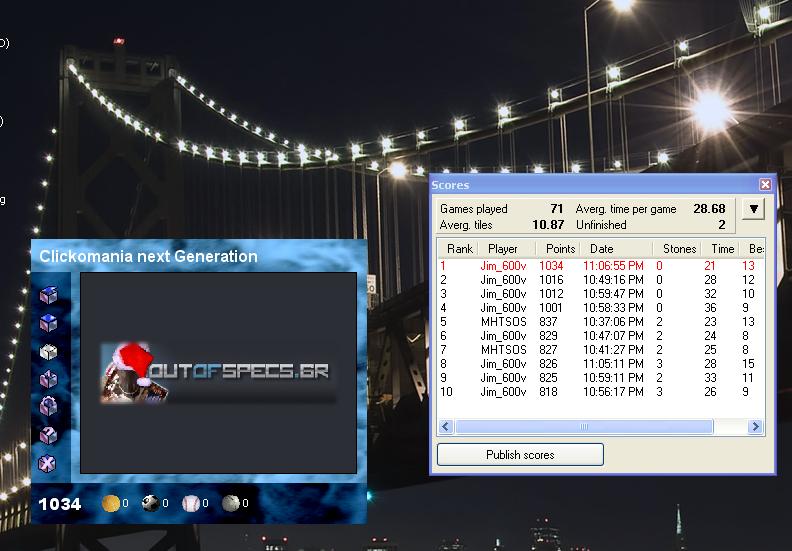Select the score entry with 1016 points

pyautogui.click(x=601, y=280)
